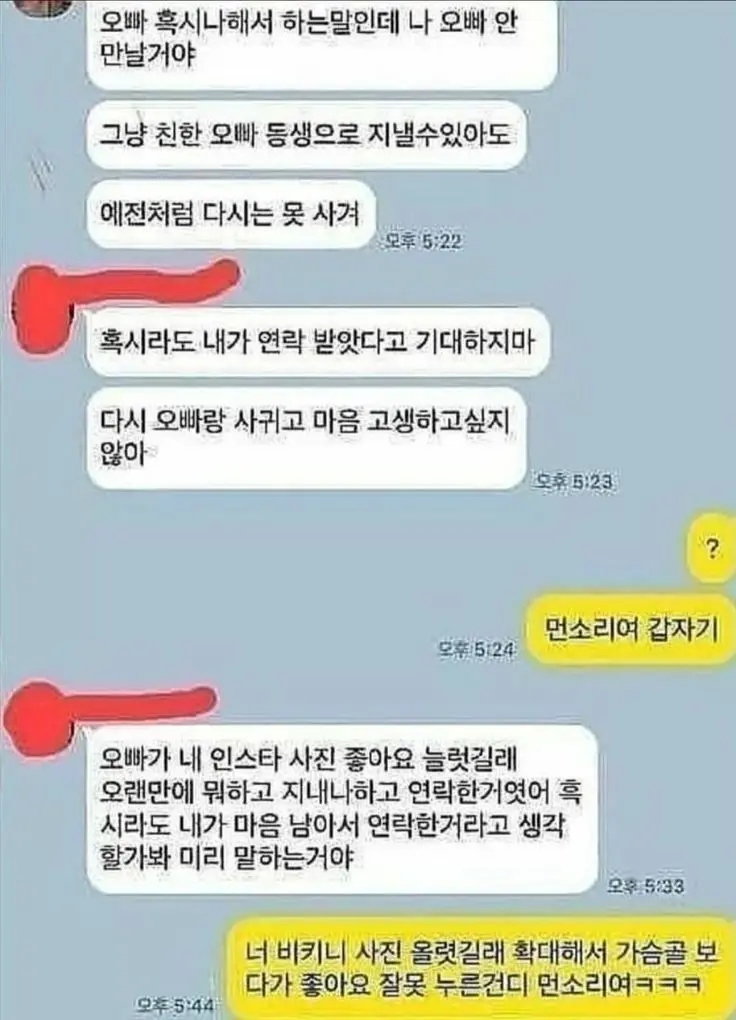Screen dimensions: 736x1020
Task: Select the yellow bubble starting '너 비키니 사진'
Action: click(482, 969)
